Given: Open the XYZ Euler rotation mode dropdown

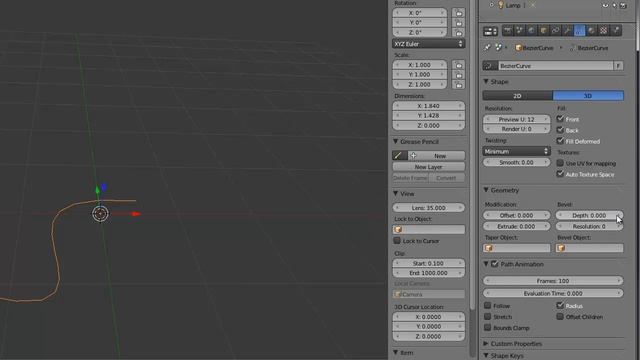Looking at the screenshot, I should (x=429, y=44).
